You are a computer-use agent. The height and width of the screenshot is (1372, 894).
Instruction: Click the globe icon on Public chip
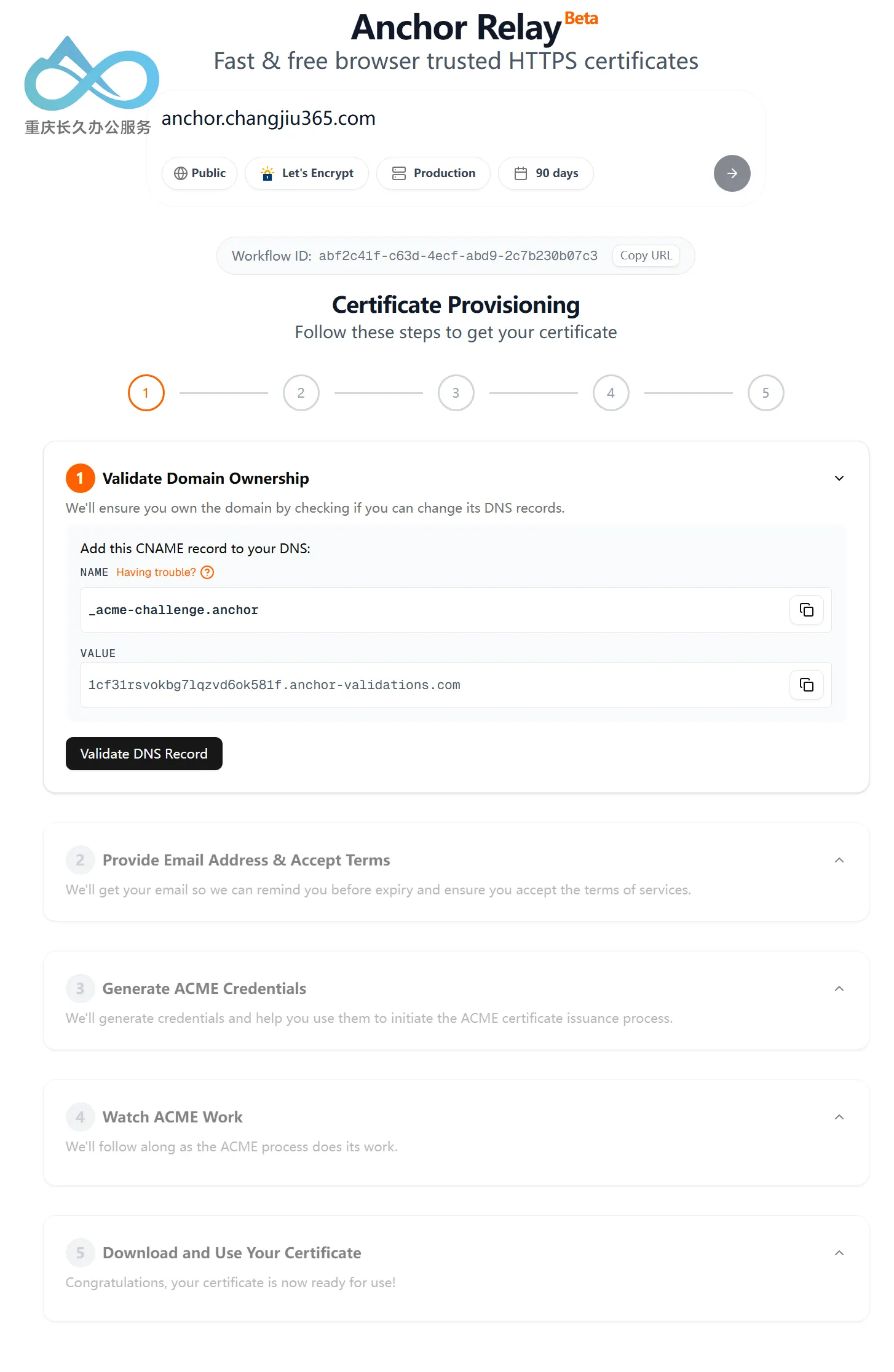tap(180, 173)
